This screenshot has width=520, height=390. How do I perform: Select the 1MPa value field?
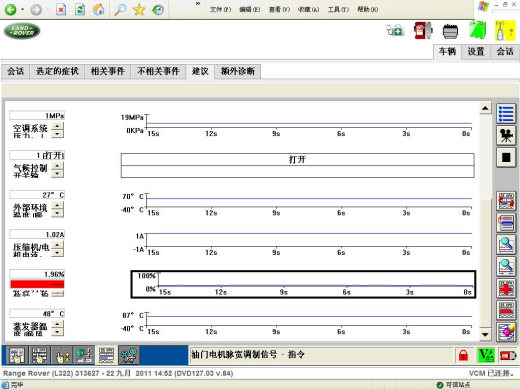[37, 116]
